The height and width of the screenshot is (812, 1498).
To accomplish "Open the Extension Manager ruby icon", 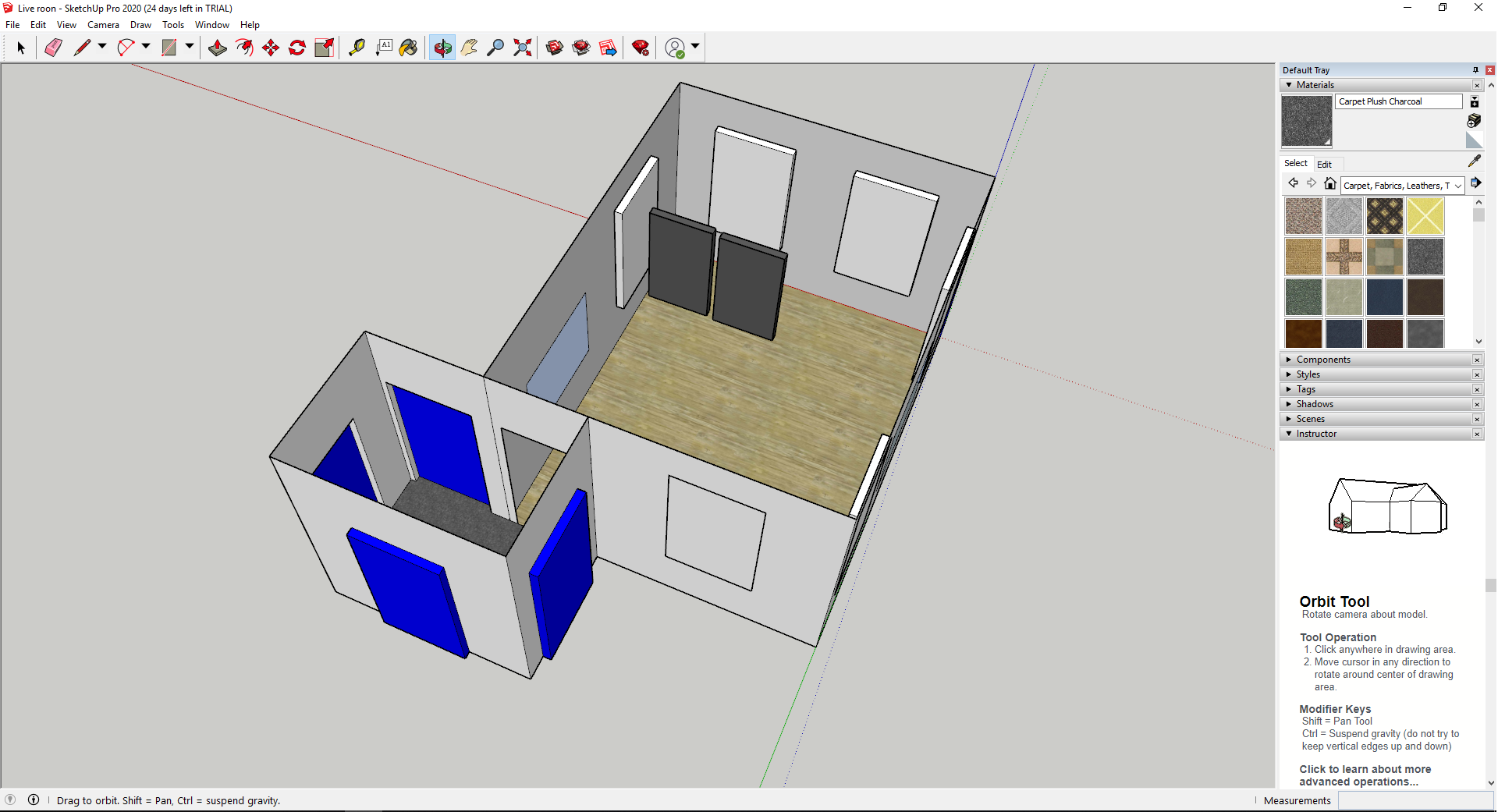I will pos(641,48).
